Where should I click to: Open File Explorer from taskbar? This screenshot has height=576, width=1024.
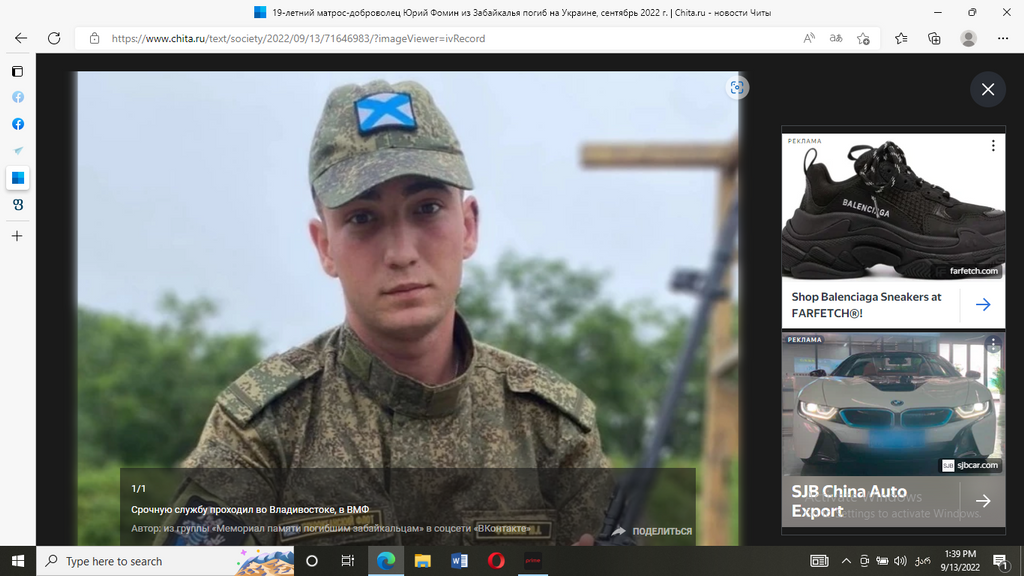(x=423, y=561)
